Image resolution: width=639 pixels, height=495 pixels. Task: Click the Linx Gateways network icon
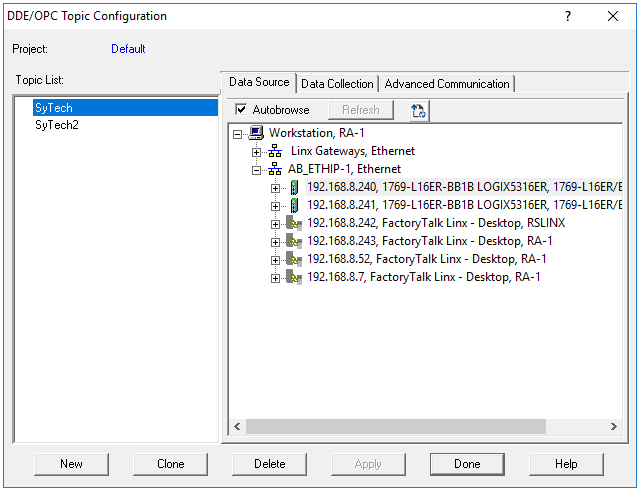click(x=275, y=151)
